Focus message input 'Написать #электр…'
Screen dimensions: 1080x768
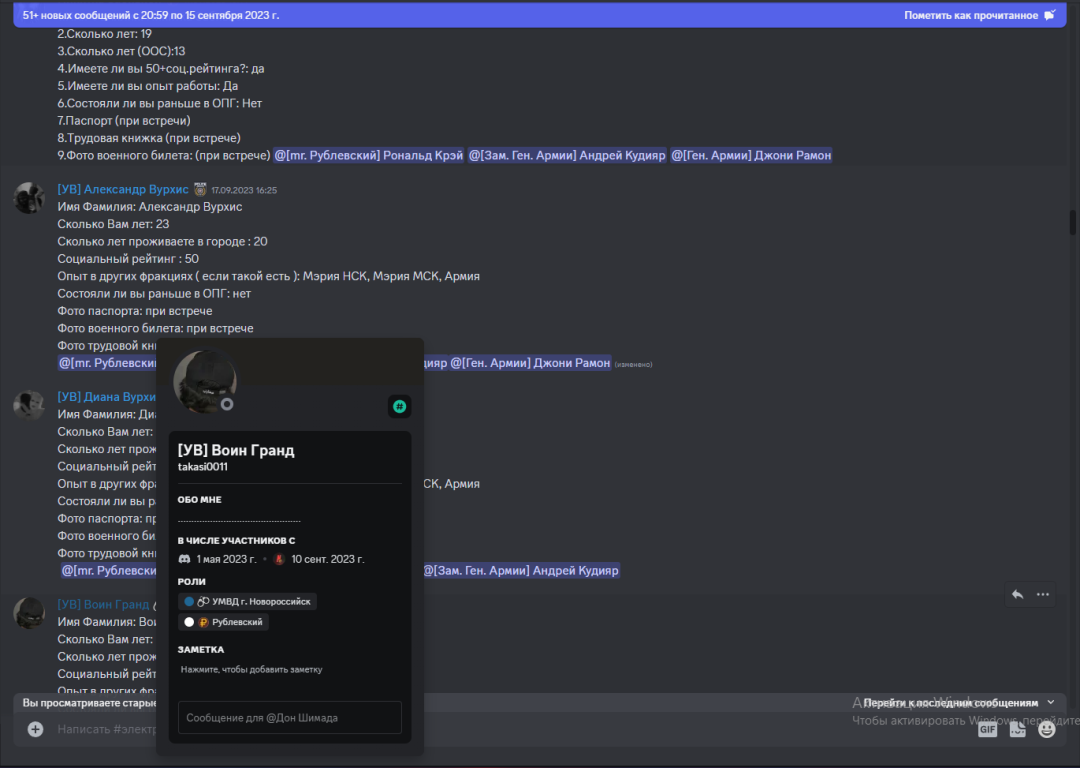click(107, 729)
